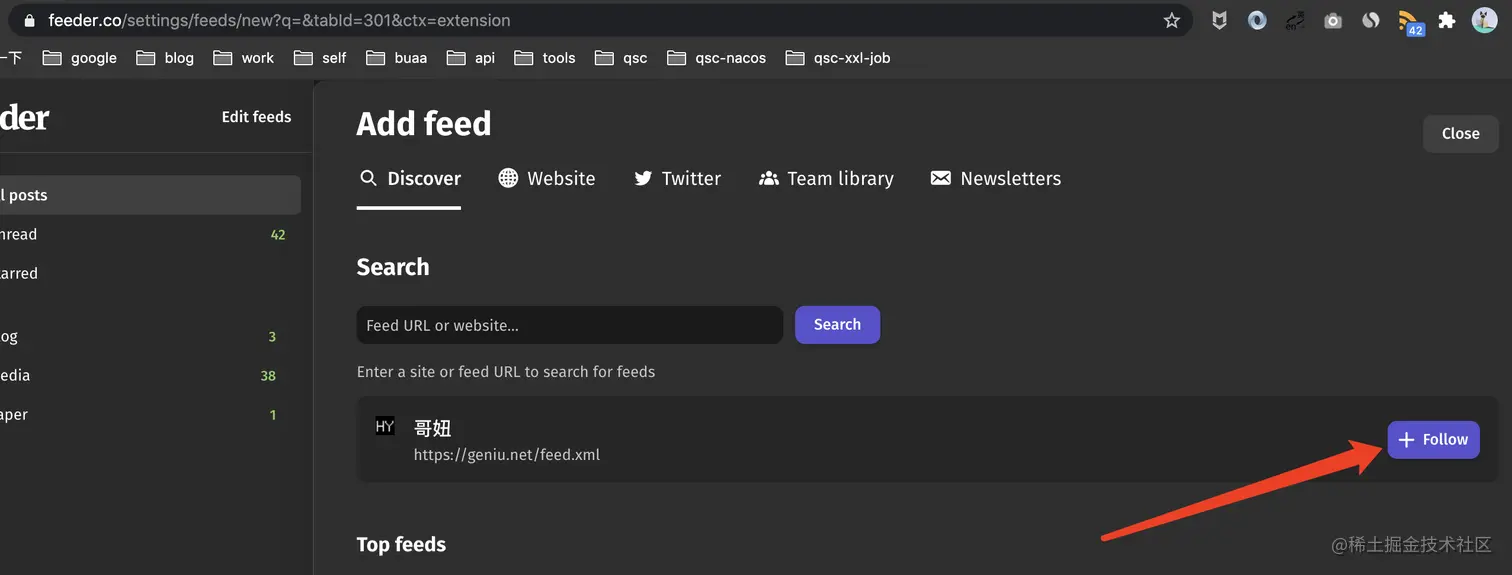Screen dimensions: 1512x575
Task: Open the camera screenshot extension
Action: coord(1333,21)
